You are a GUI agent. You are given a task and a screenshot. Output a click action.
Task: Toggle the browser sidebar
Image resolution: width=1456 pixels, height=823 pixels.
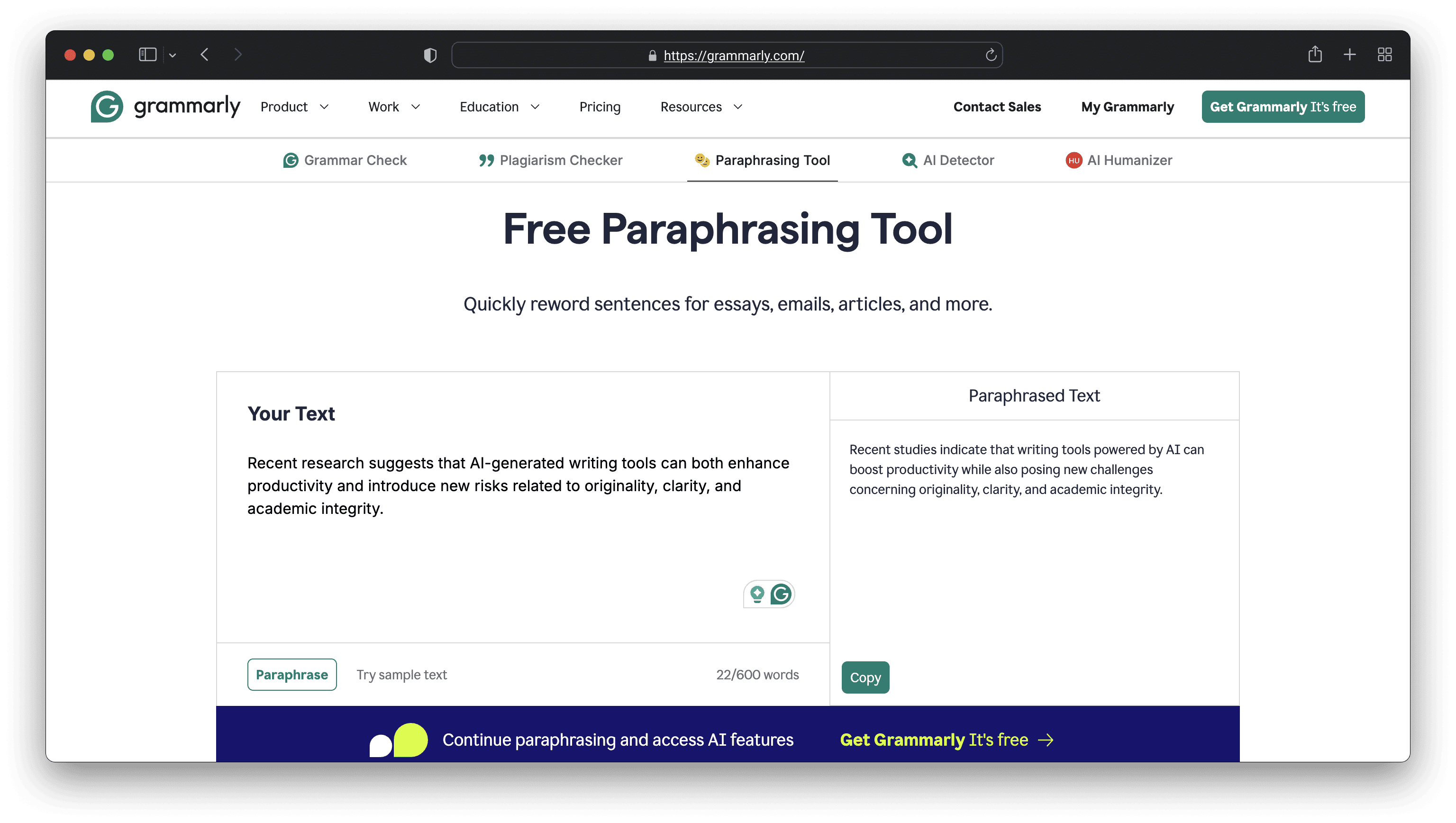pyautogui.click(x=147, y=54)
